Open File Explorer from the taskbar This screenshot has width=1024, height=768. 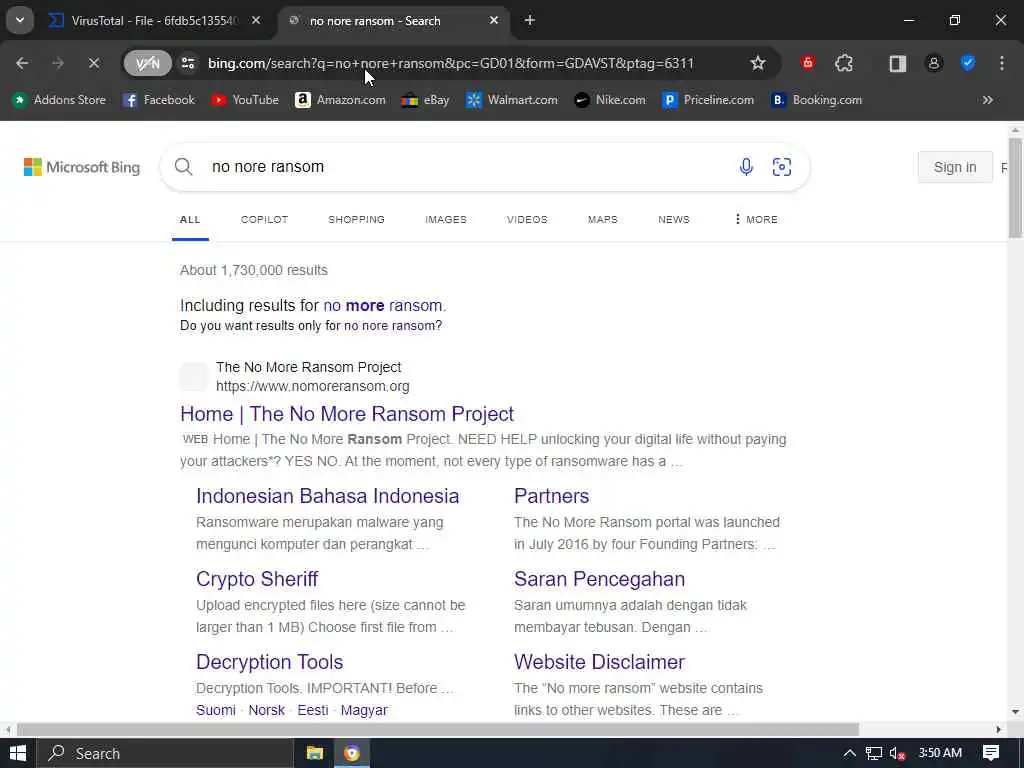click(x=315, y=754)
